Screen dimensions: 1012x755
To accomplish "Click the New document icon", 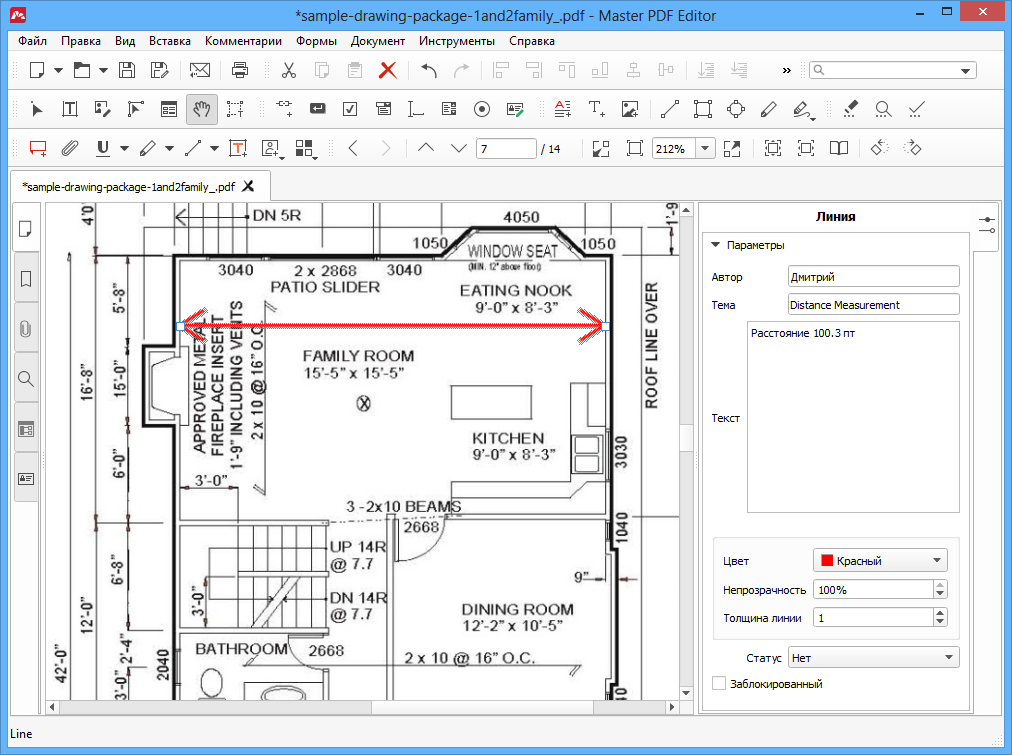I will (37, 70).
